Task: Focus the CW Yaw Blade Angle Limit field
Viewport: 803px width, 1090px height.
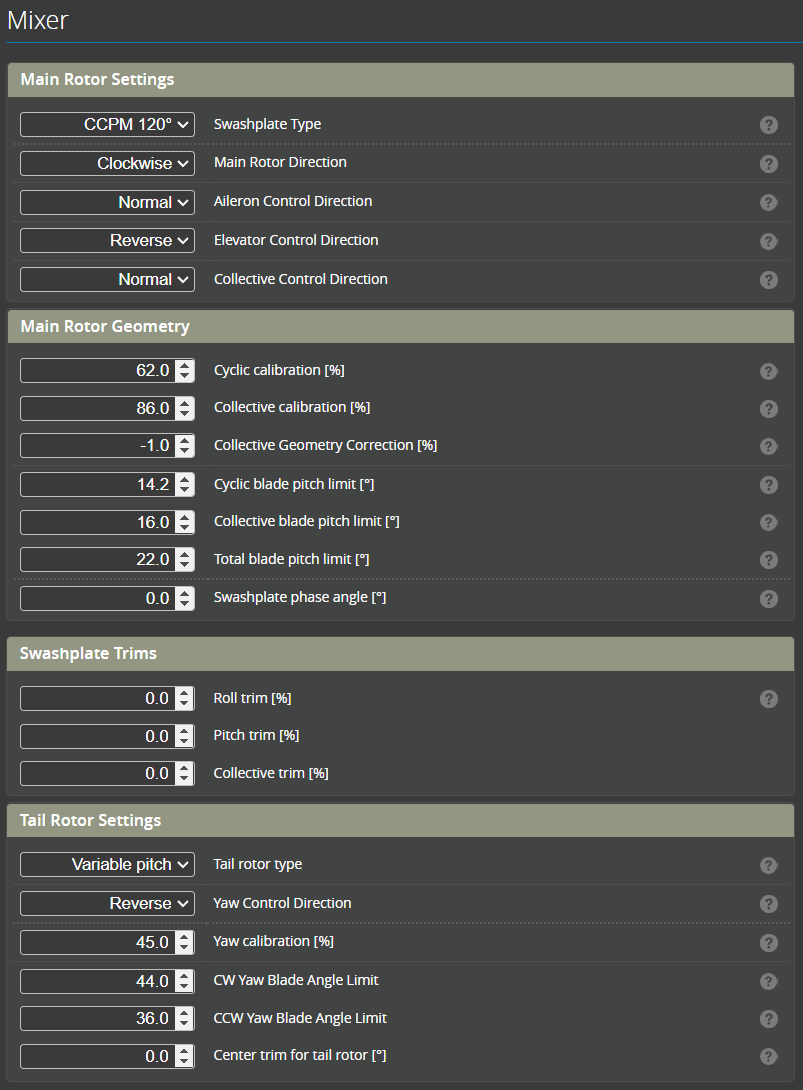Action: (97, 981)
